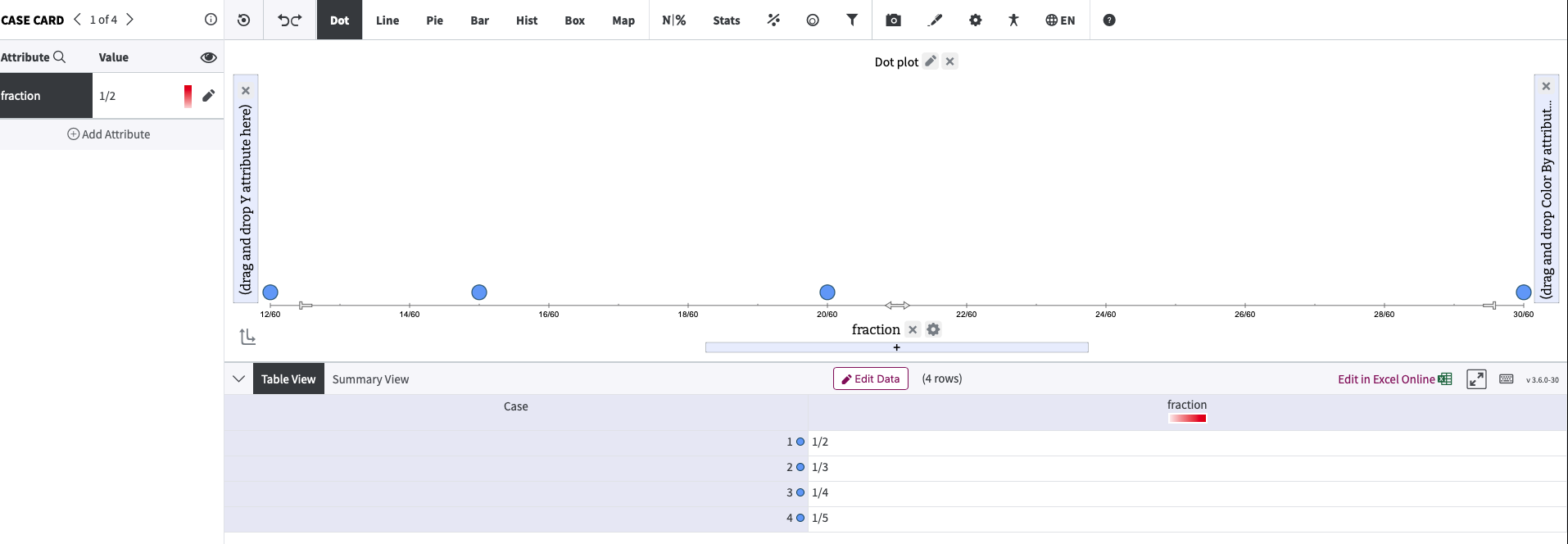1568x544 pixels.
Task: Select the Hist chart type
Action: pyautogui.click(x=527, y=20)
